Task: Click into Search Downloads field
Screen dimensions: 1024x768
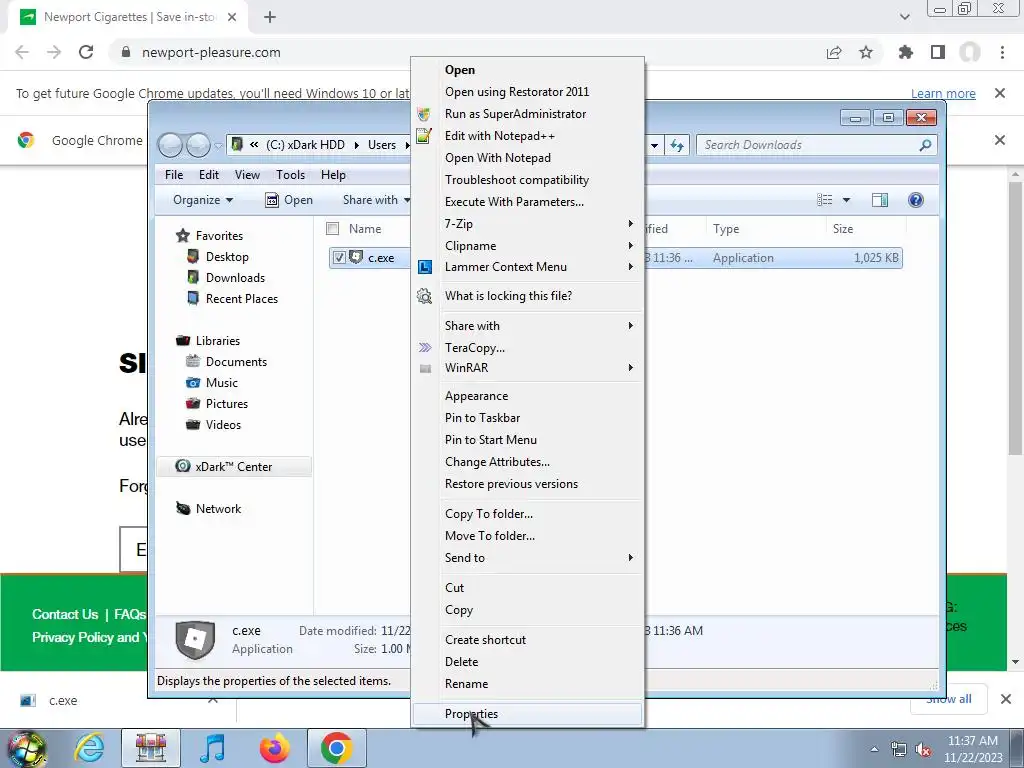Action: coord(816,145)
